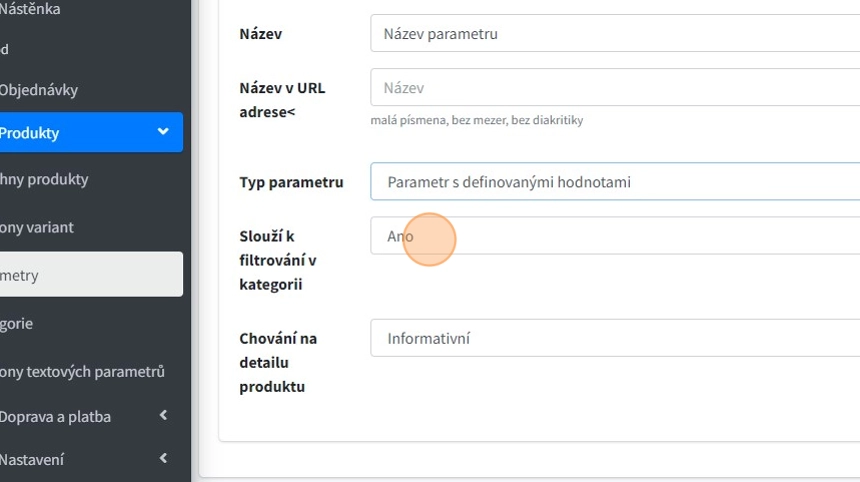
Task: Click the Doprava a platba menu label
Action: tap(55, 417)
